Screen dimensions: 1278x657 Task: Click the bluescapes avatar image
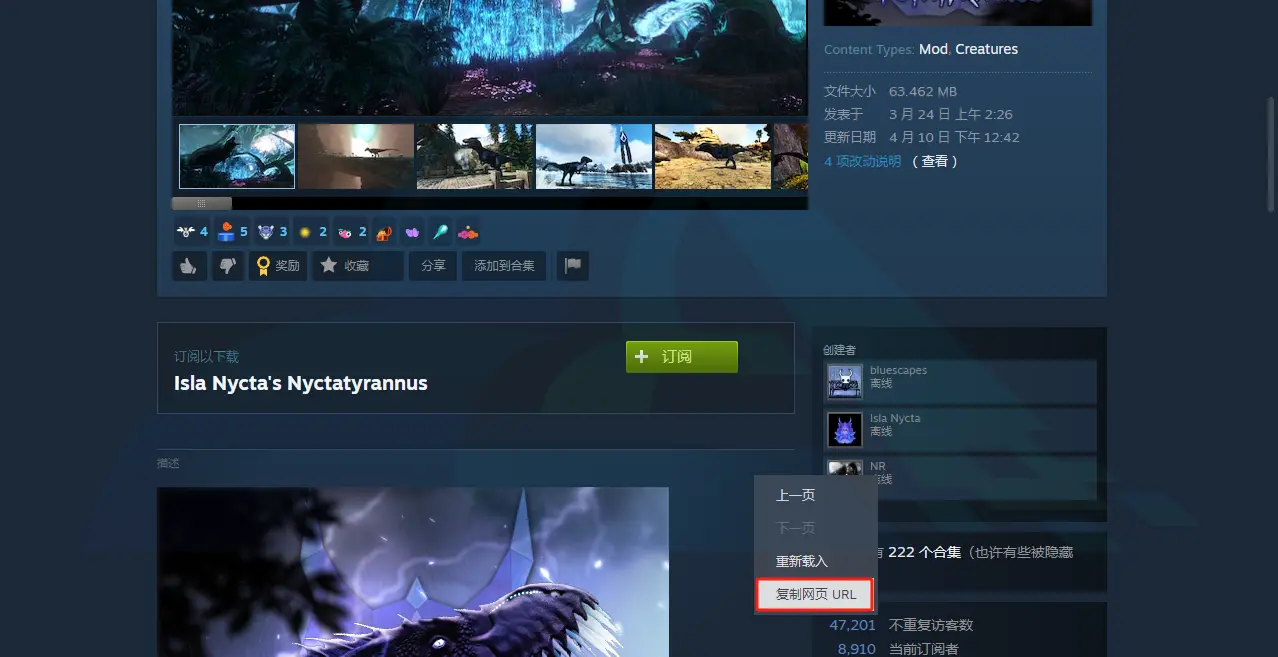point(845,381)
